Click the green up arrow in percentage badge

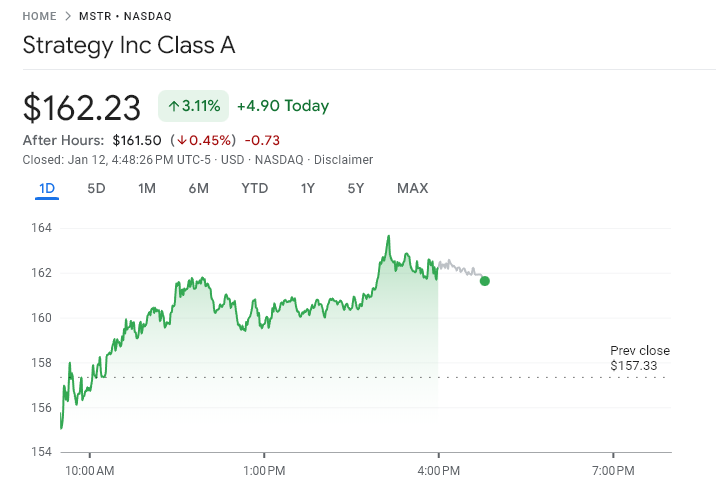click(x=173, y=106)
